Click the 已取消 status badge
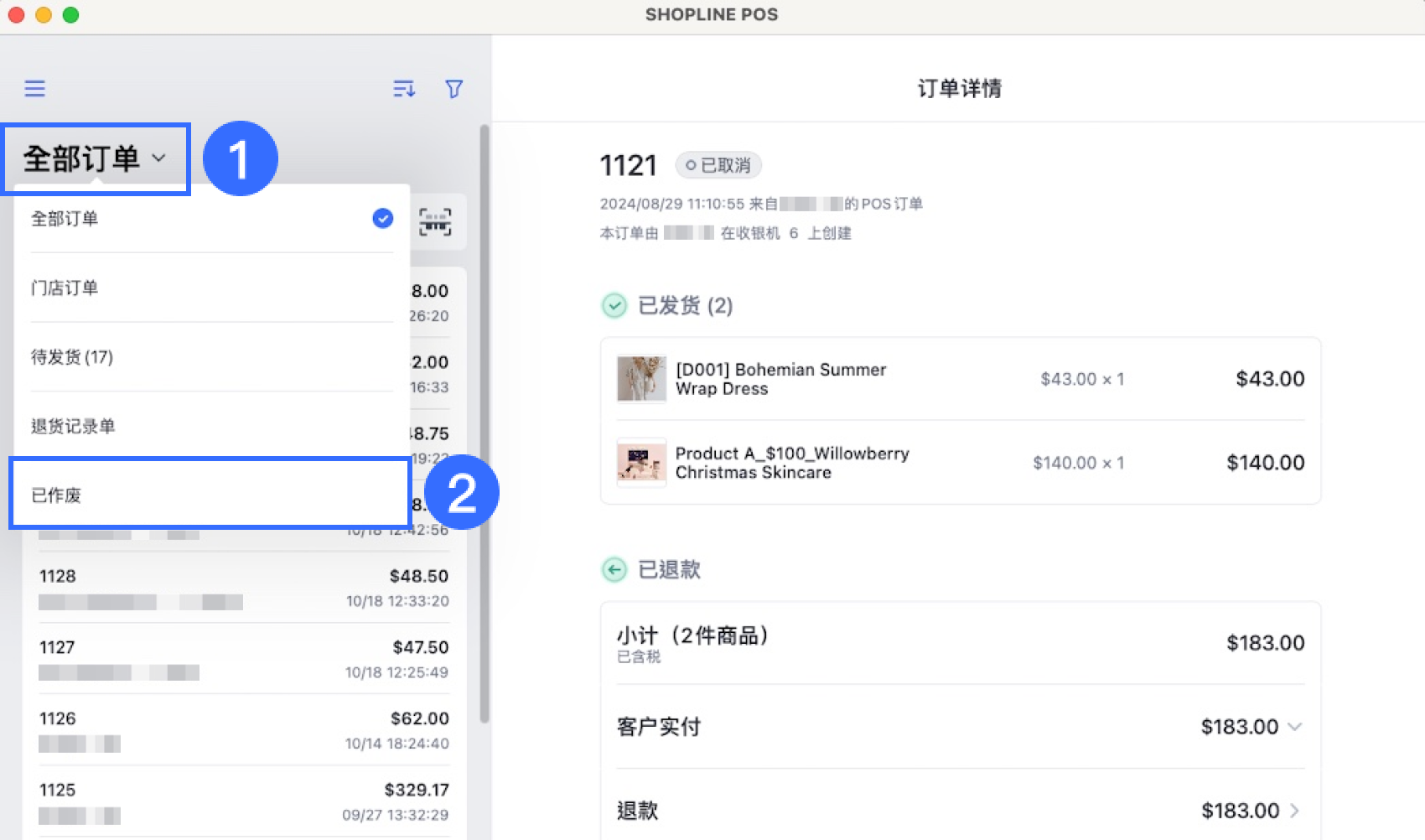1425x840 pixels. click(x=718, y=165)
